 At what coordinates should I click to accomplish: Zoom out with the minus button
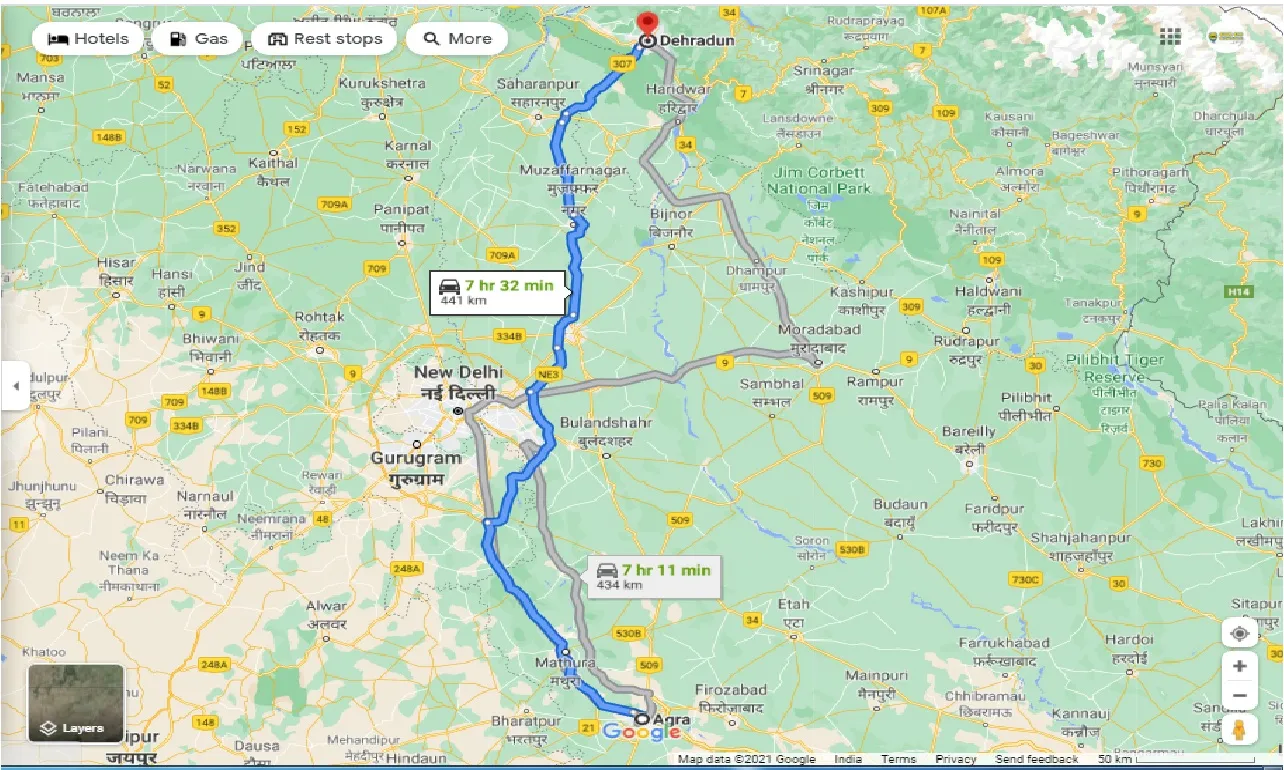tap(1240, 695)
